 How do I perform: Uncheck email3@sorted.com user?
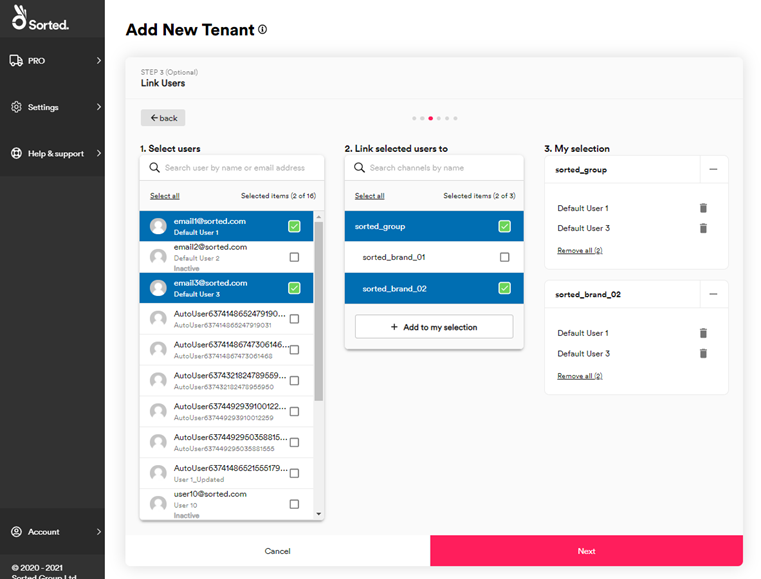coord(294,288)
